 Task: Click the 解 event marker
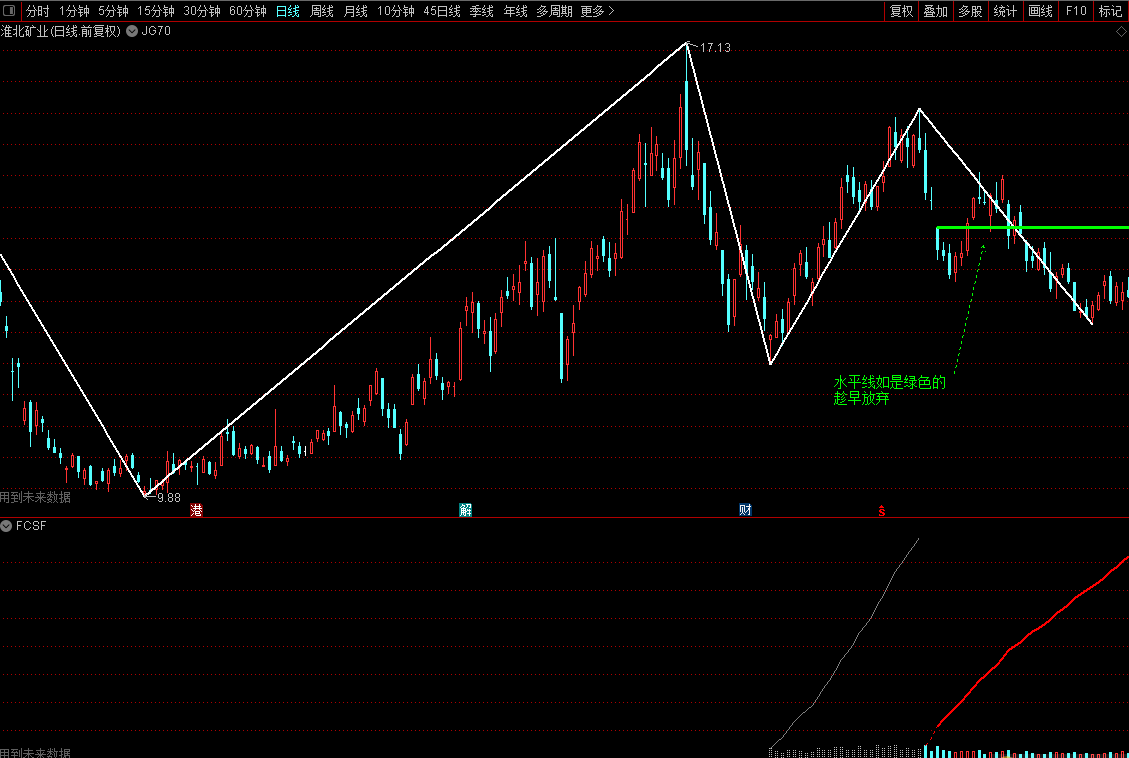tap(466, 510)
